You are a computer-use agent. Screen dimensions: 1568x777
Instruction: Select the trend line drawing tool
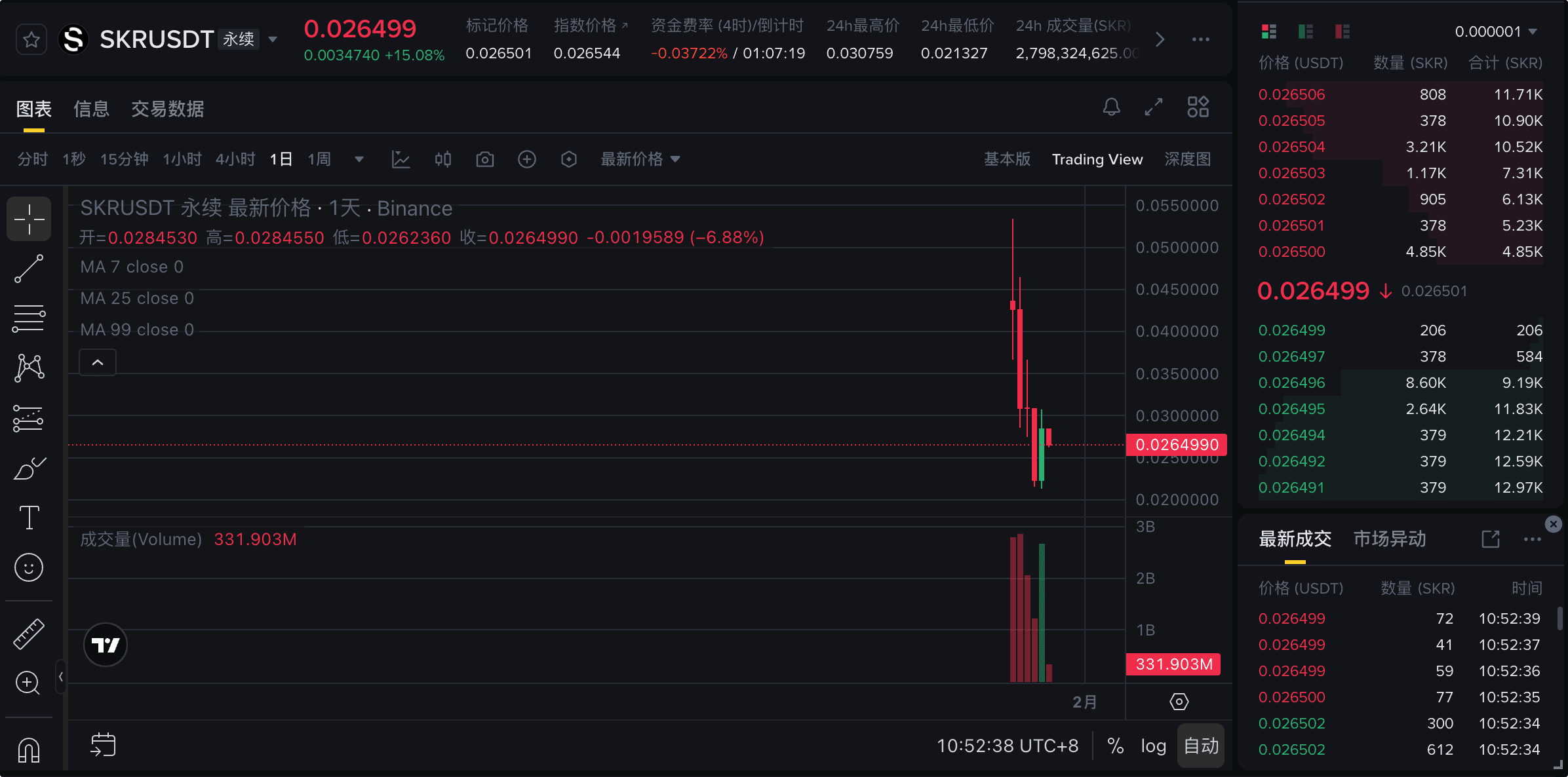[29, 269]
